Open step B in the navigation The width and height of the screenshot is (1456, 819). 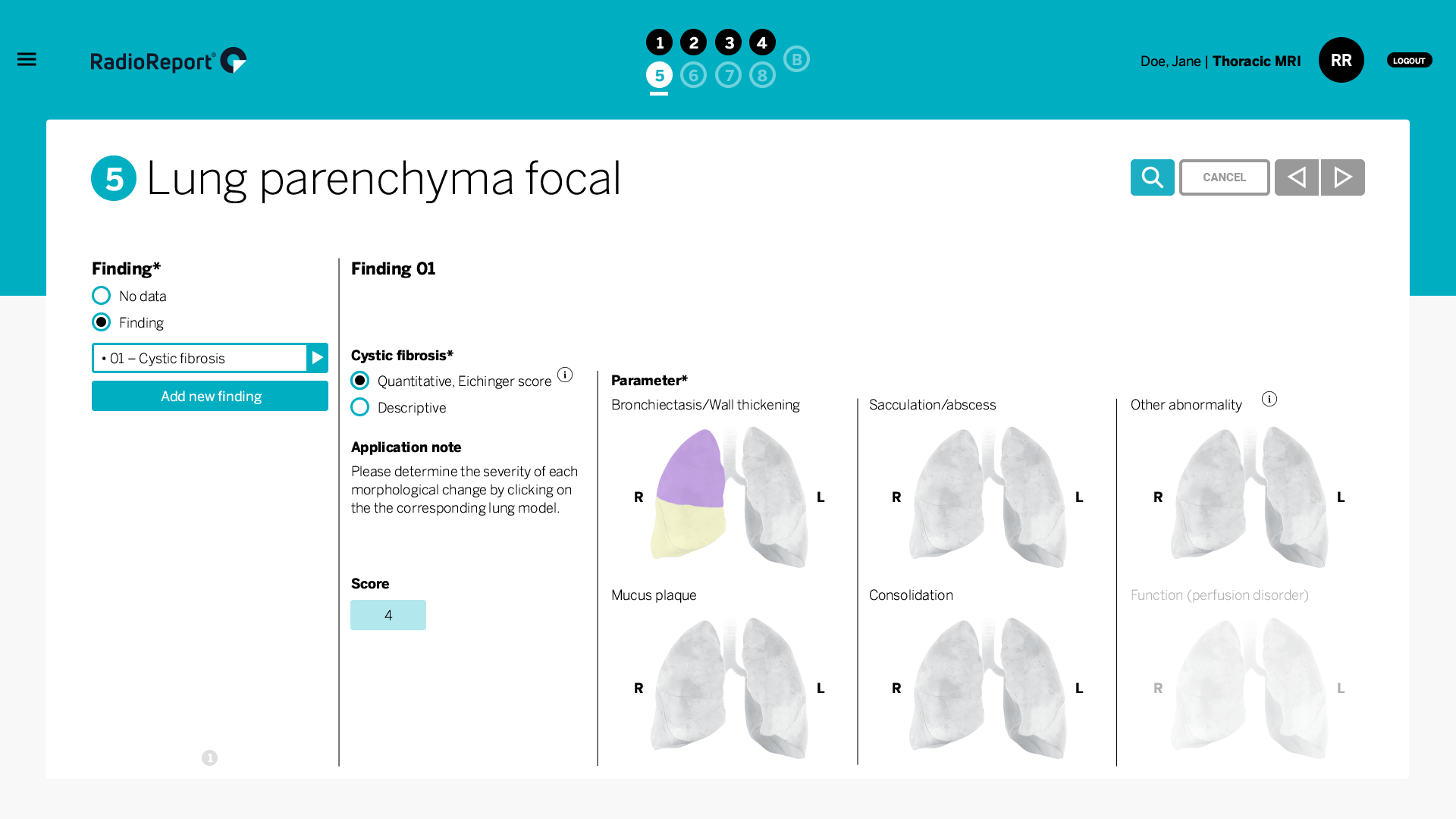796,59
